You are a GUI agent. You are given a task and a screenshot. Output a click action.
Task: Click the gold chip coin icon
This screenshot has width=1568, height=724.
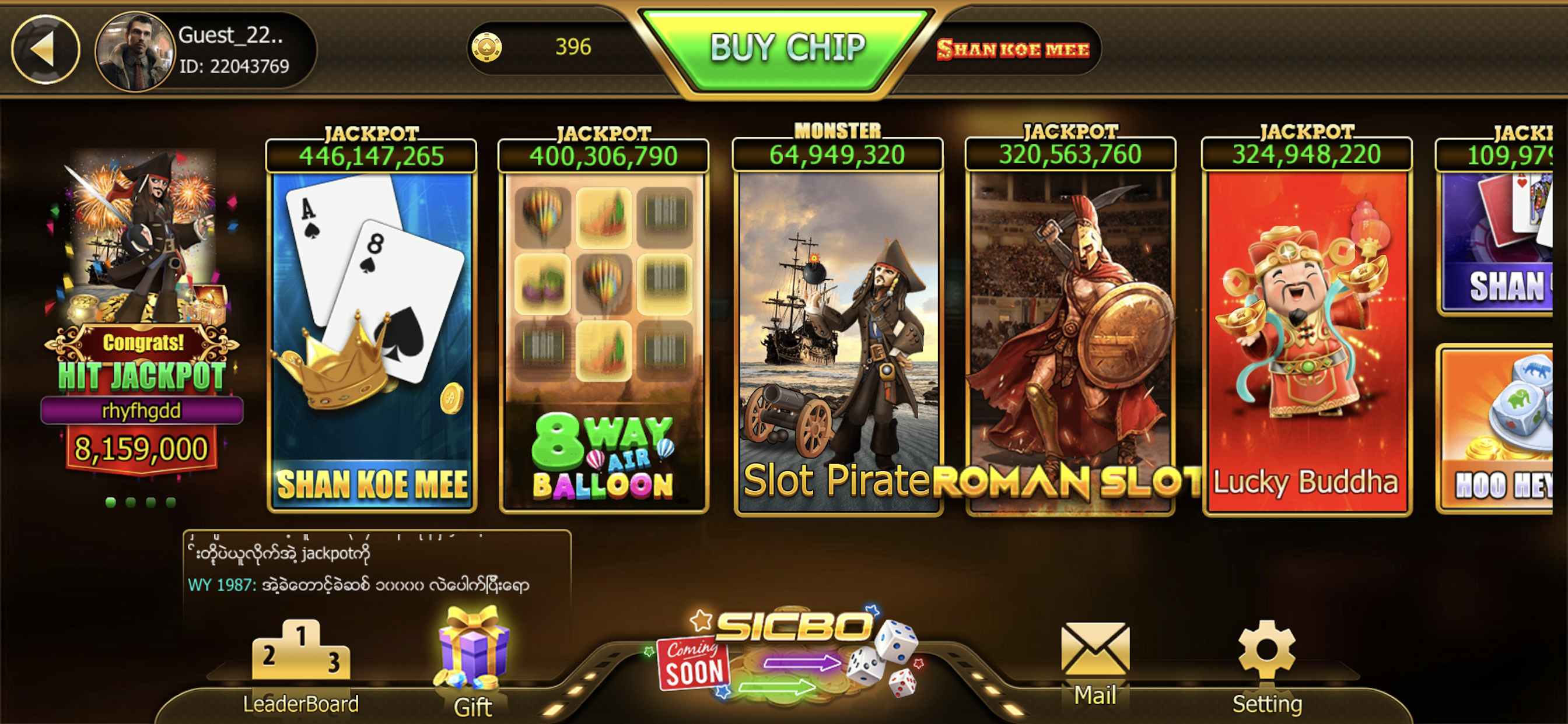[487, 47]
